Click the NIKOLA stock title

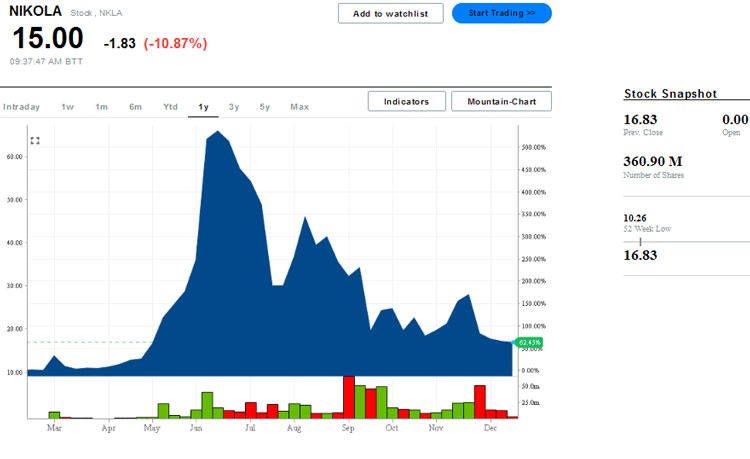36,12
